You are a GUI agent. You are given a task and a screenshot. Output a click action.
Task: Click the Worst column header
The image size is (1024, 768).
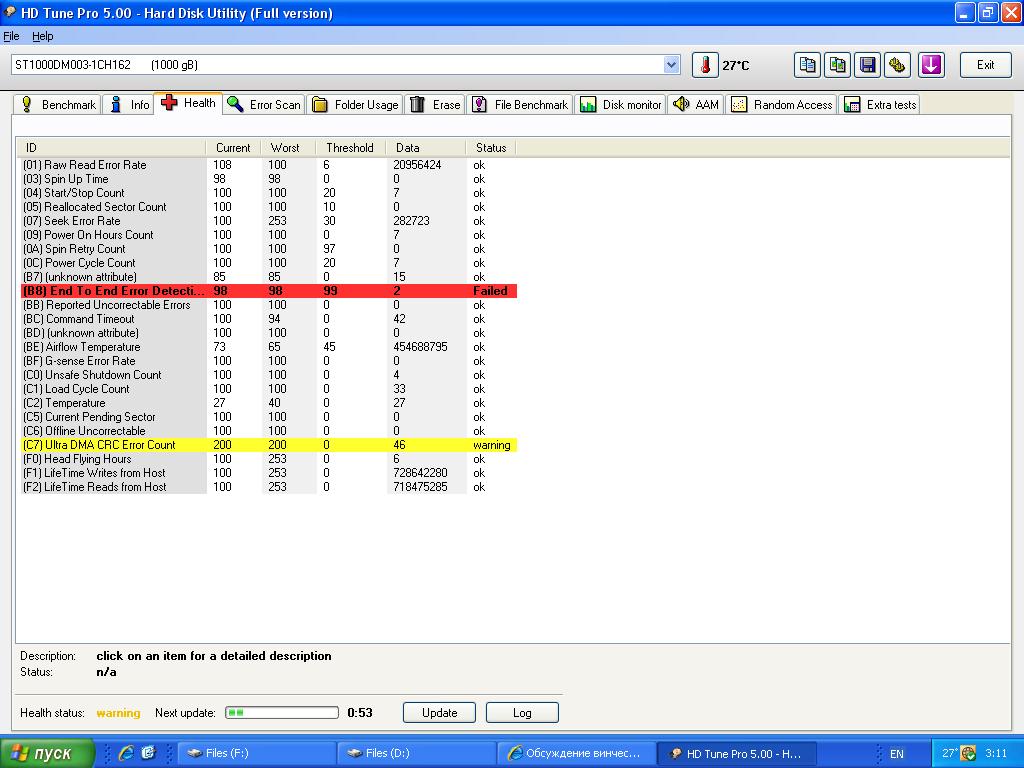[288, 148]
